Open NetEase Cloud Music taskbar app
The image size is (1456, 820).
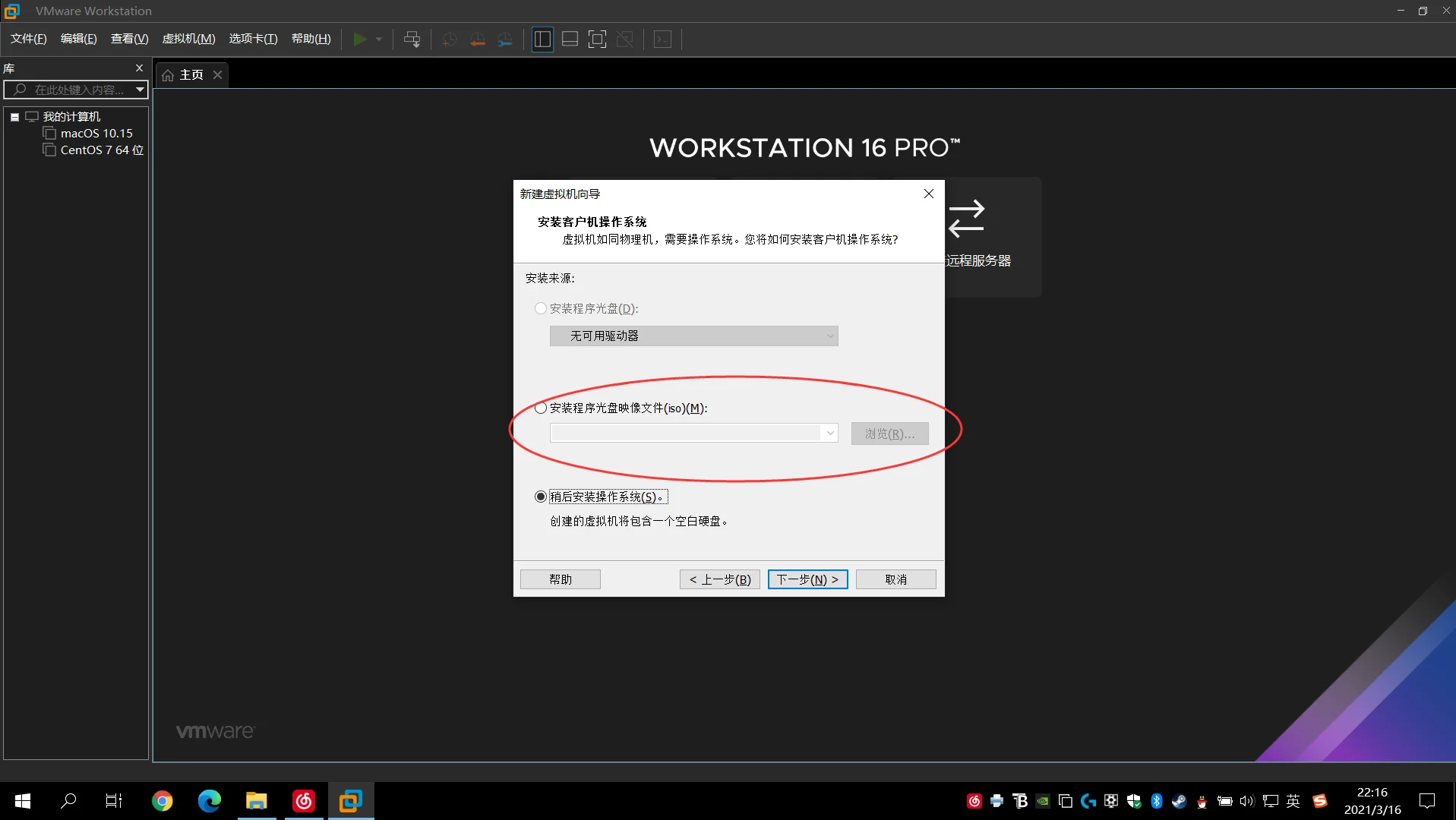[x=304, y=801]
